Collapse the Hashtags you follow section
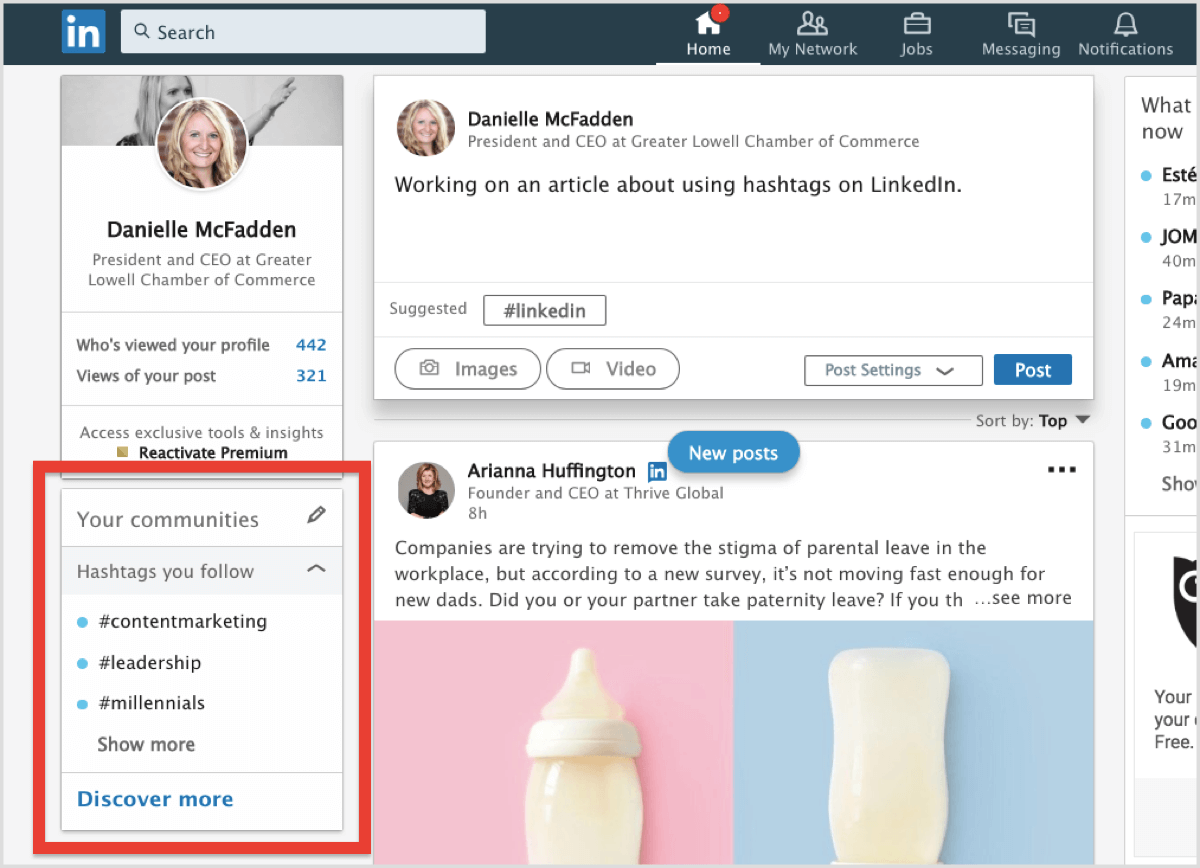Viewport: 1200px width, 868px height. tap(316, 568)
